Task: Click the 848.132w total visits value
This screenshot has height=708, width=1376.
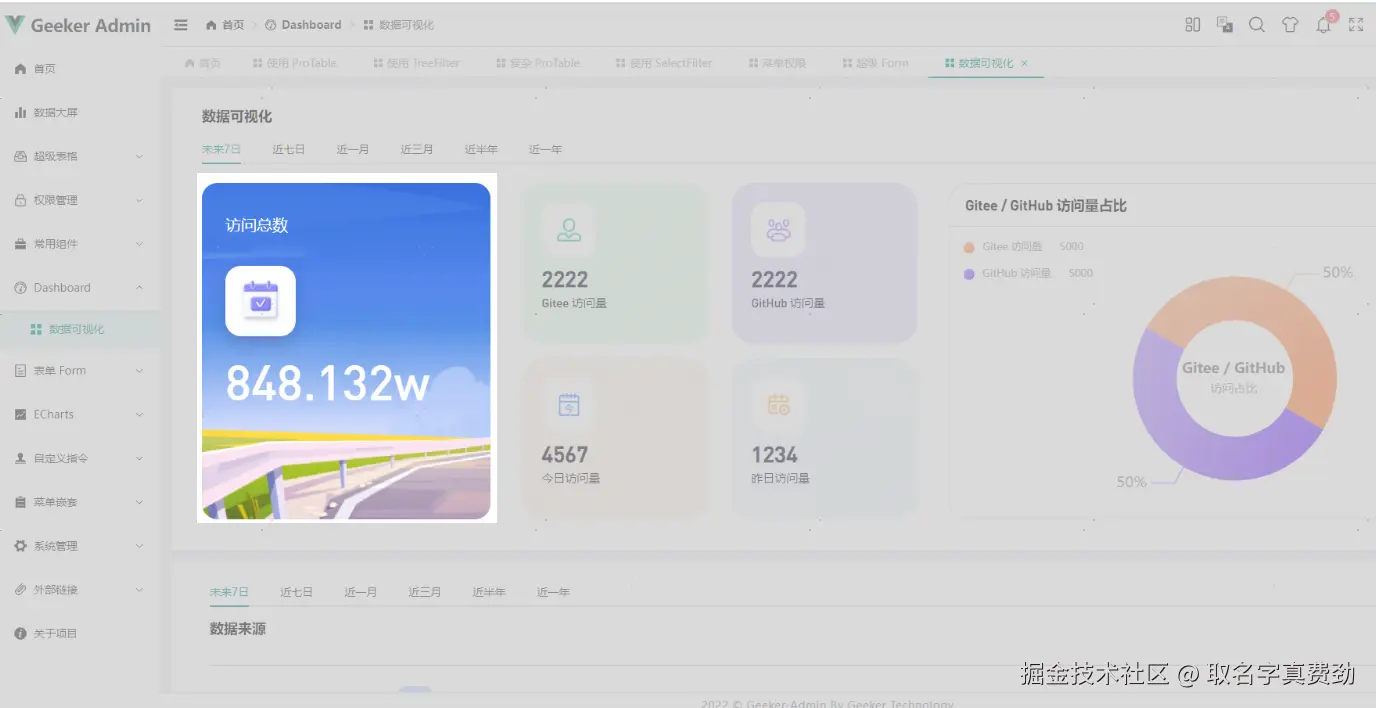Action: click(x=328, y=383)
